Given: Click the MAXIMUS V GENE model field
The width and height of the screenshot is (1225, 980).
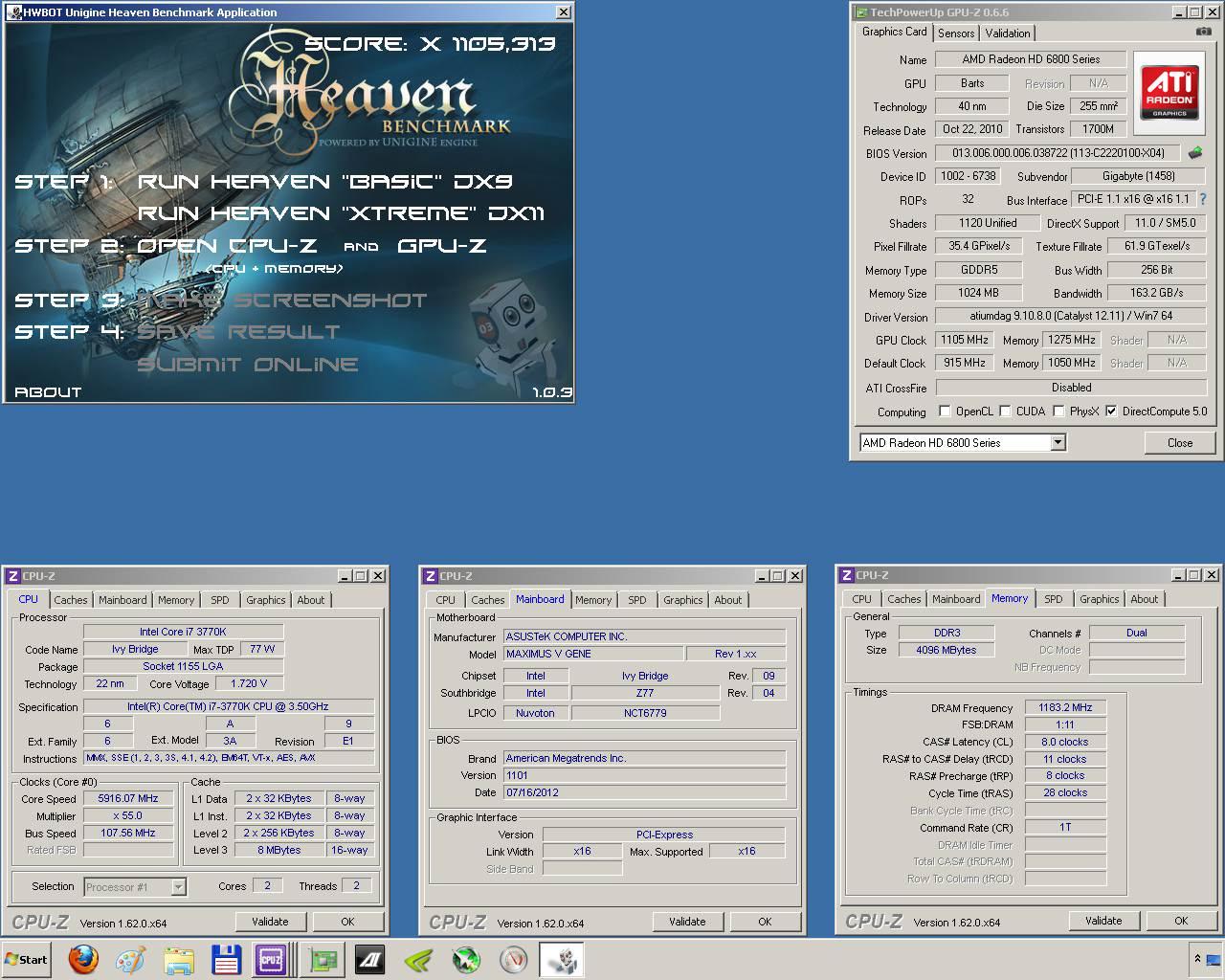Looking at the screenshot, I should click(593, 654).
